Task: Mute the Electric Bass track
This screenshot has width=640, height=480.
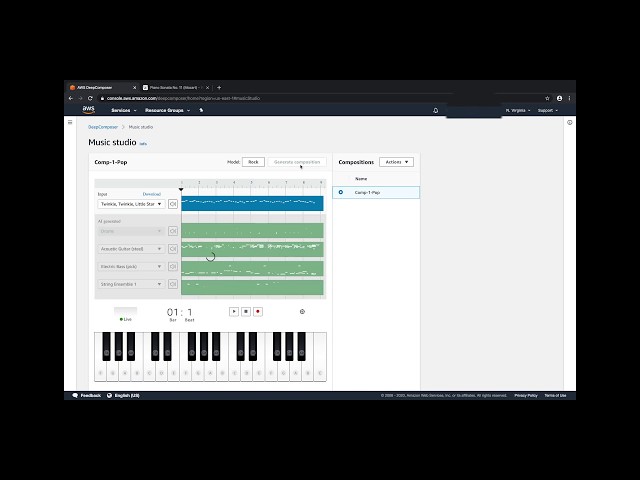Action: point(173,267)
